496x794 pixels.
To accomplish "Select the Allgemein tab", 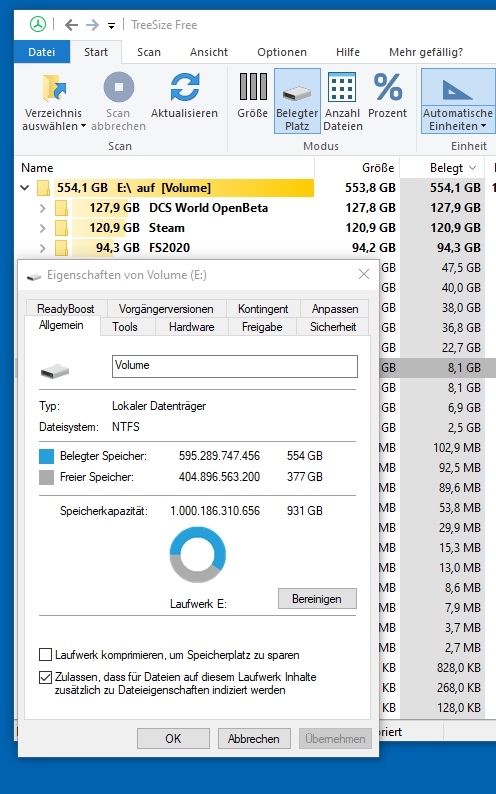I will click(61, 325).
